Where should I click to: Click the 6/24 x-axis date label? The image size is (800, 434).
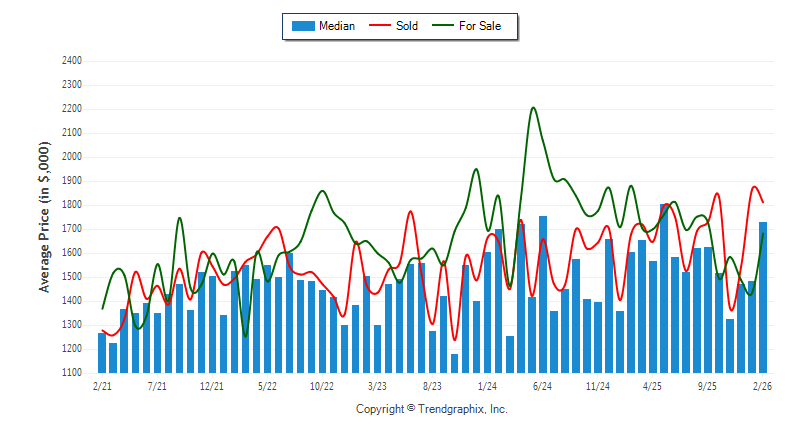pos(543,385)
